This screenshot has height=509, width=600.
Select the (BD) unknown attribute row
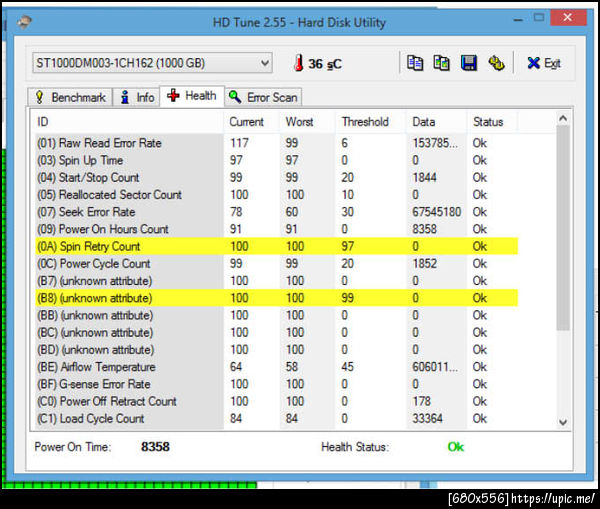276,350
